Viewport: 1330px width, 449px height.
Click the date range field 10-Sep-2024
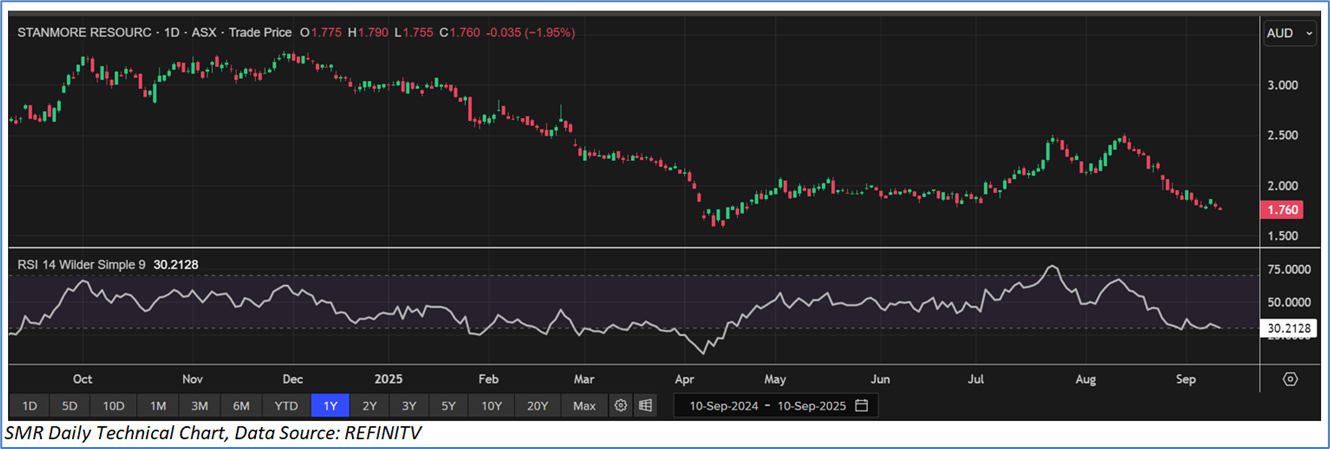(724, 406)
